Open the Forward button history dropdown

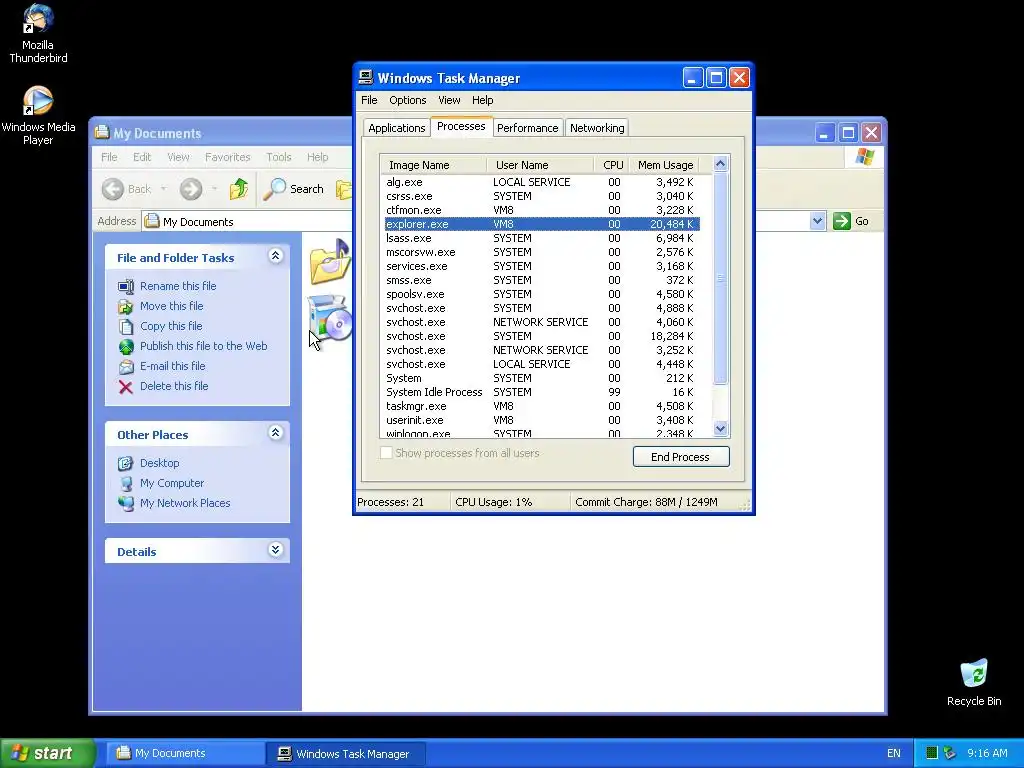click(x=214, y=189)
